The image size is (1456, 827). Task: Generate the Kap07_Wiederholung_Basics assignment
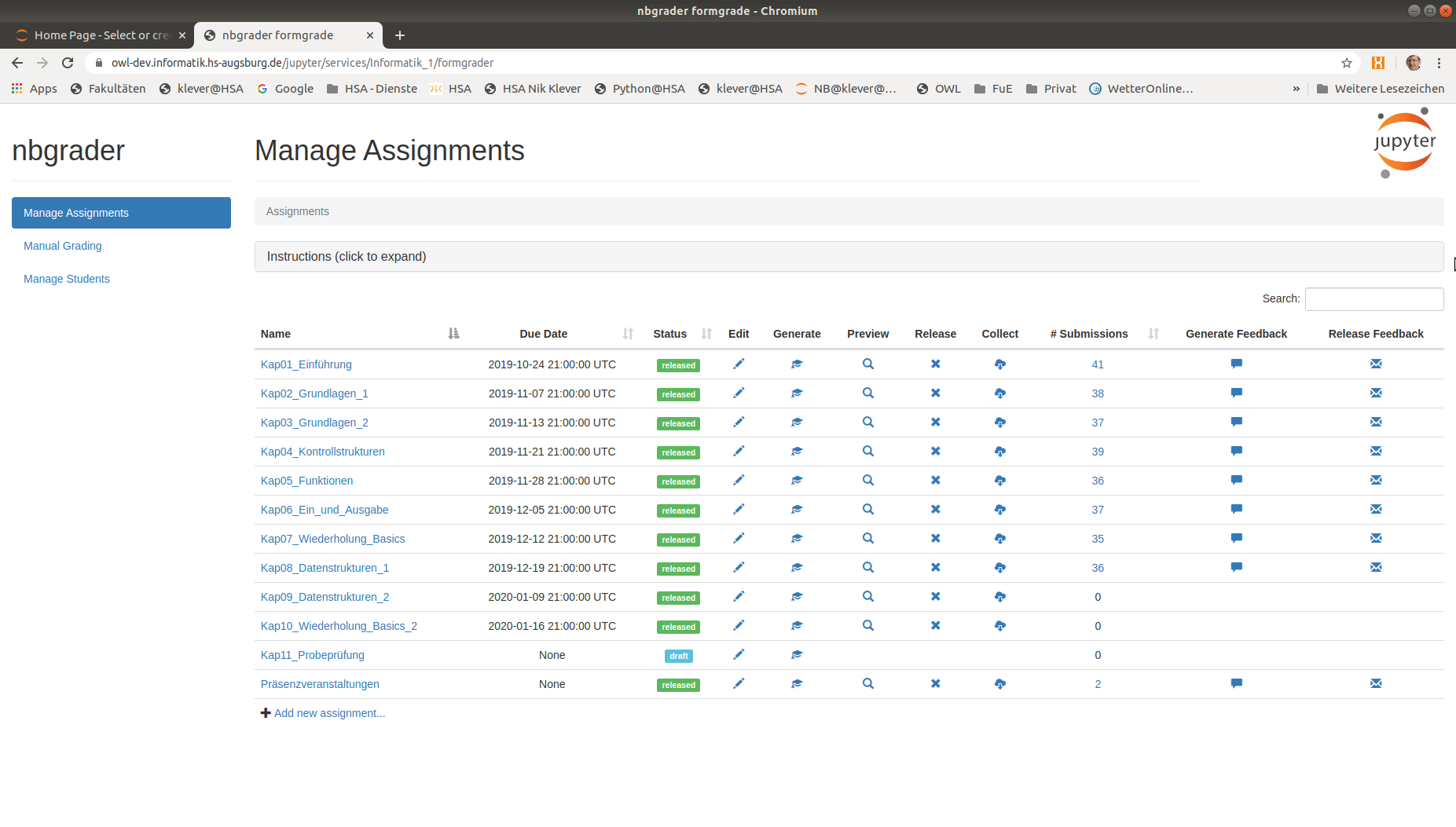click(797, 538)
